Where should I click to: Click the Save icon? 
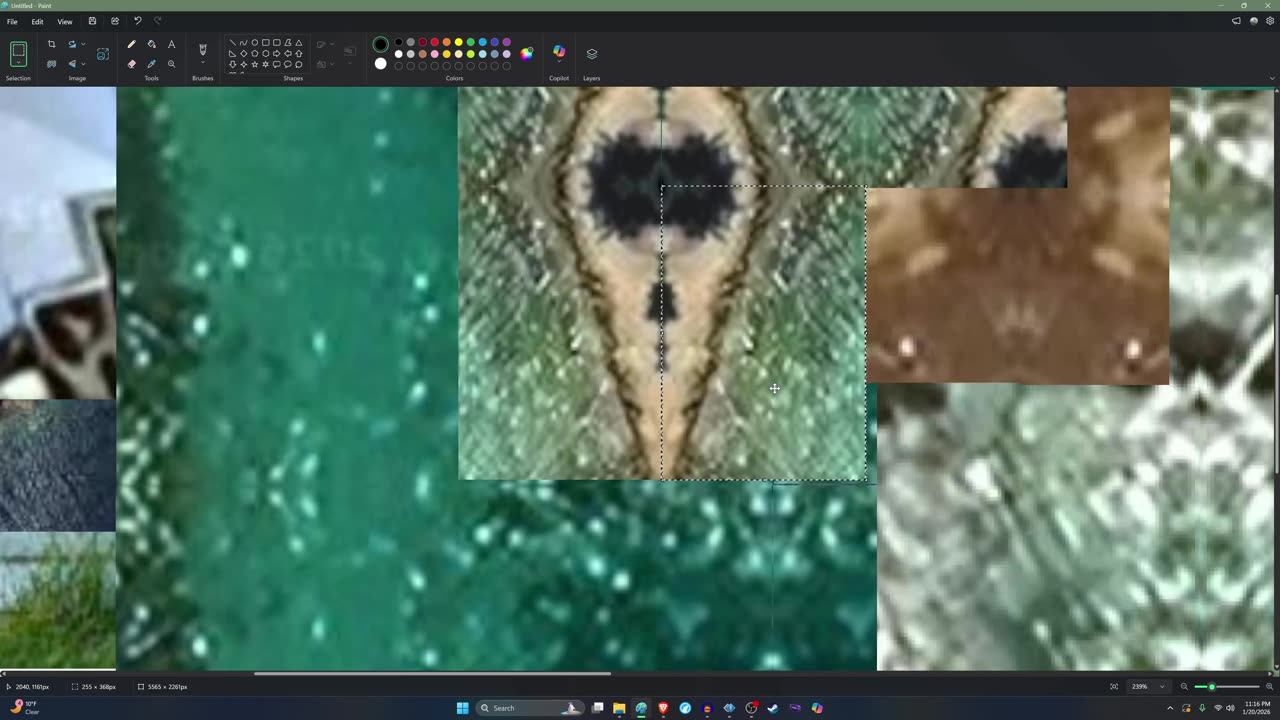92,21
